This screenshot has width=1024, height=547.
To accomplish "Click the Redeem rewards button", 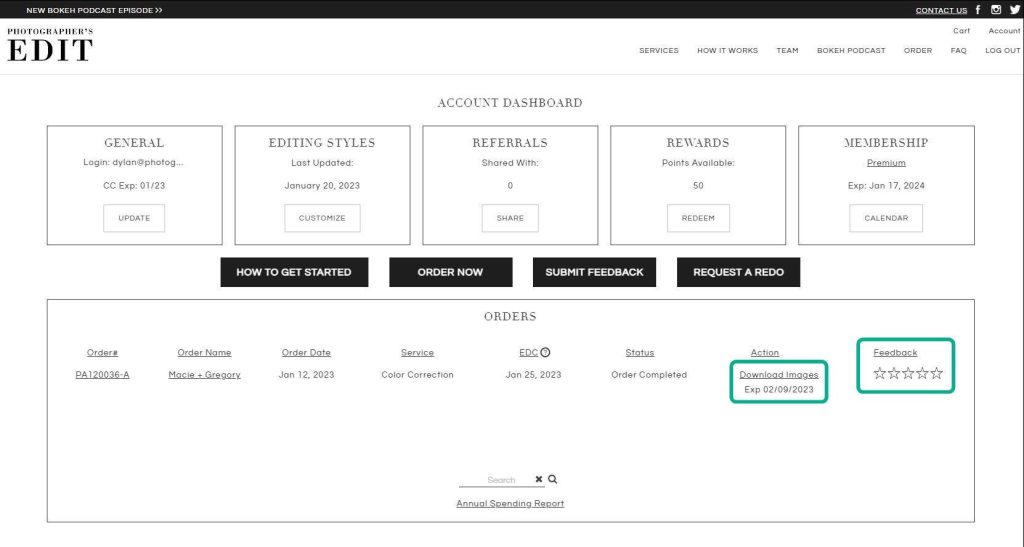I will (698, 218).
